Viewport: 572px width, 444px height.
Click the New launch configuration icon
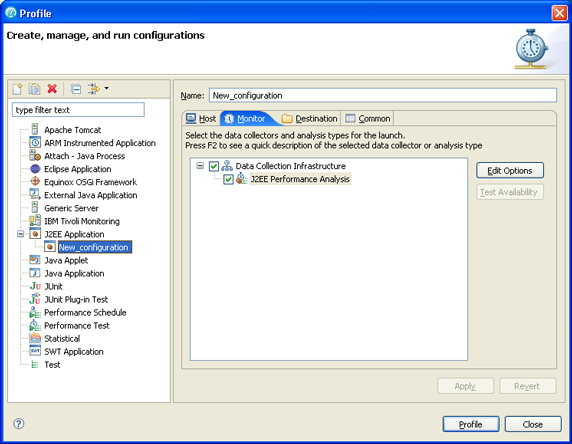click(17, 89)
